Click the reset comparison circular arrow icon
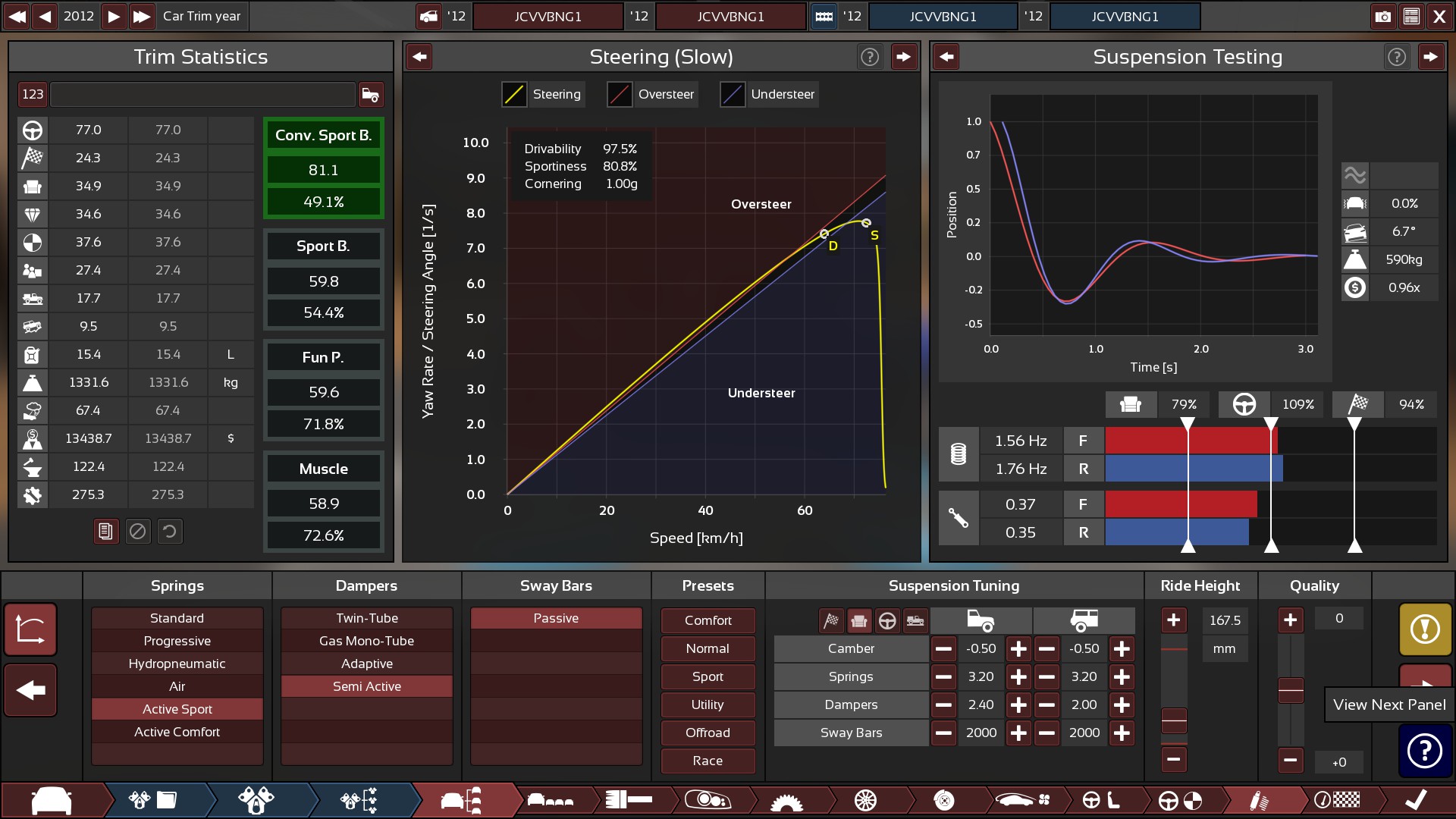 tap(170, 532)
